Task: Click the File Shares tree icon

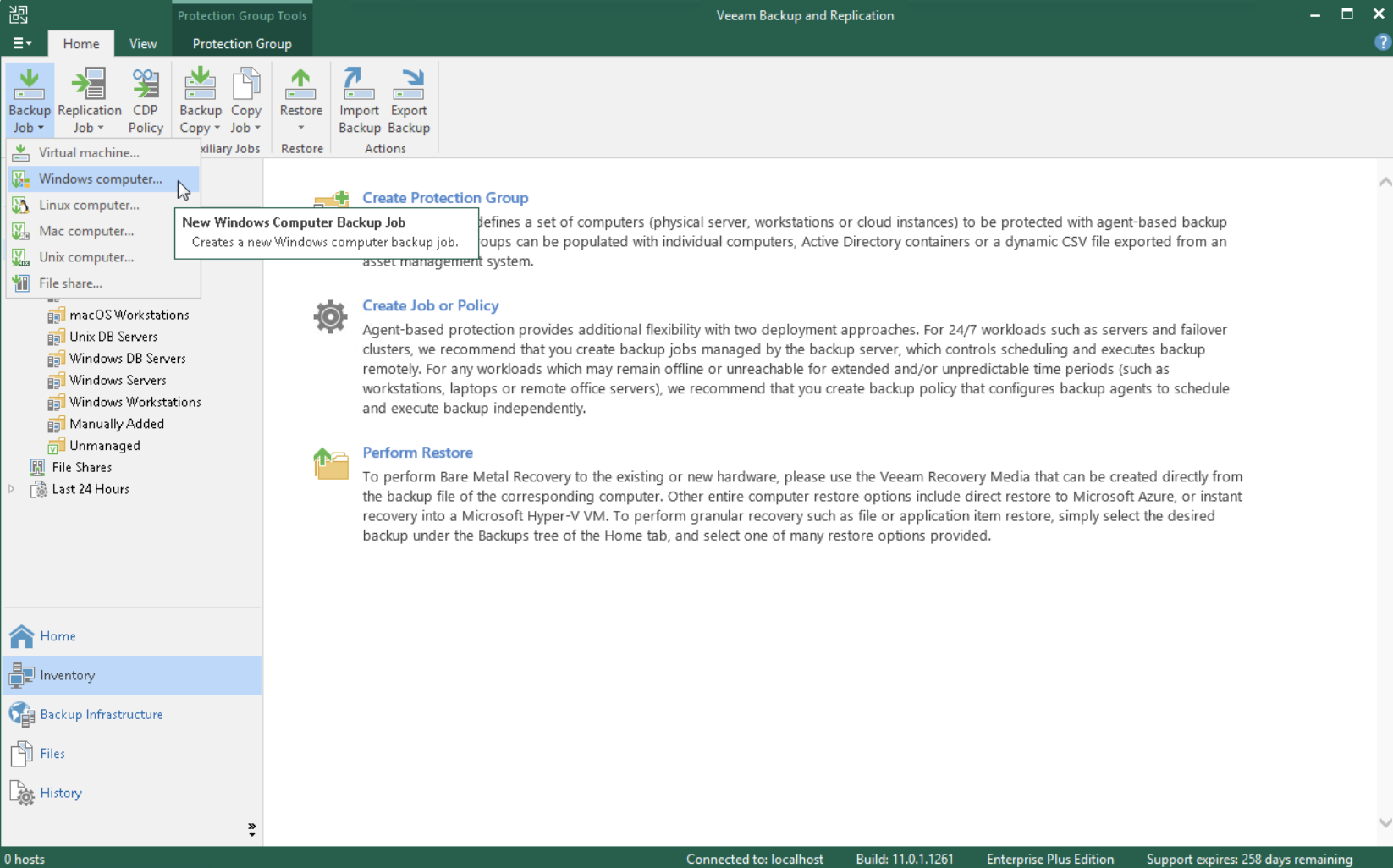Action: [38, 467]
